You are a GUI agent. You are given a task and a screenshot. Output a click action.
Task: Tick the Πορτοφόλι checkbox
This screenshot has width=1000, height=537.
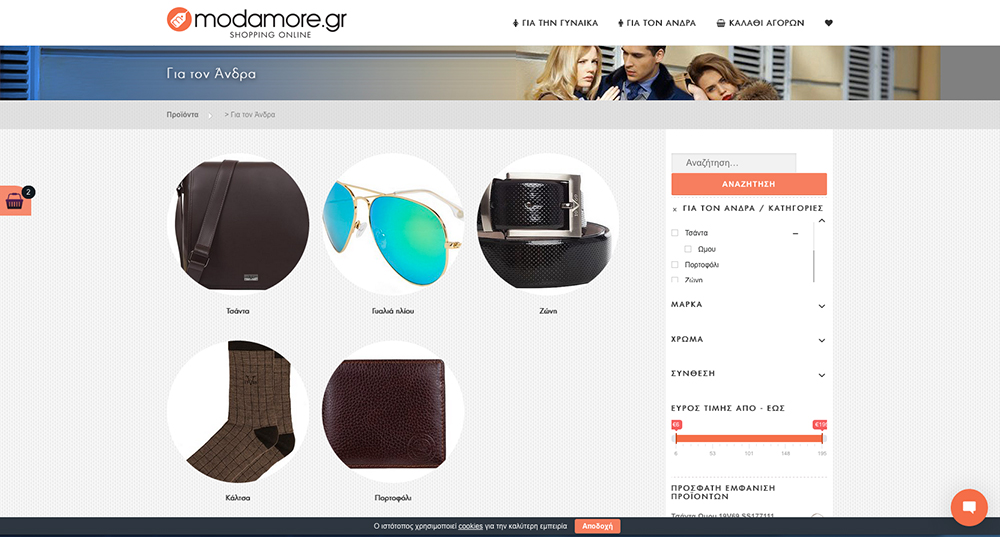[x=675, y=265]
